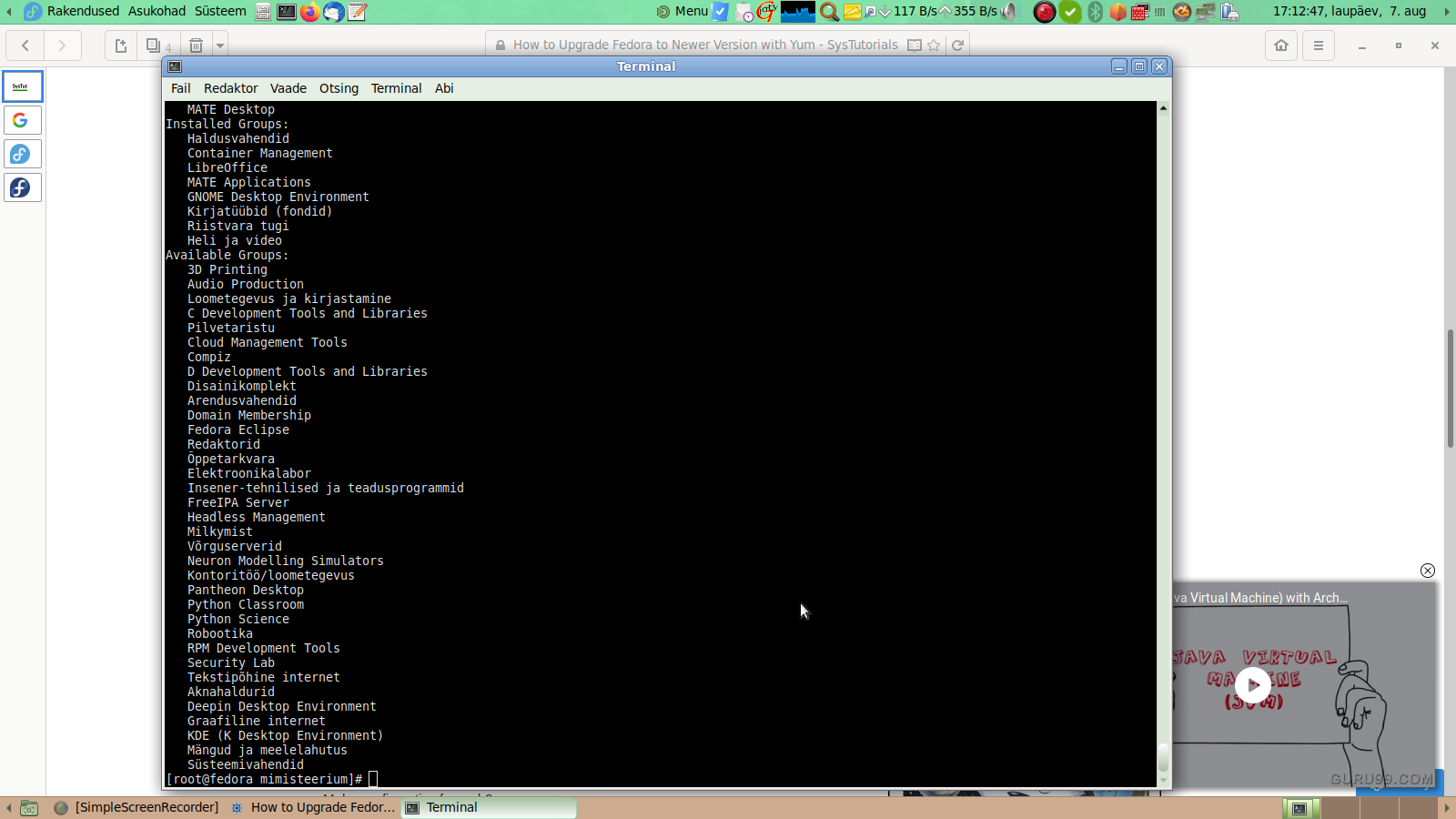
Task: Open the Otsing menu in Terminal
Action: click(x=339, y=88)
